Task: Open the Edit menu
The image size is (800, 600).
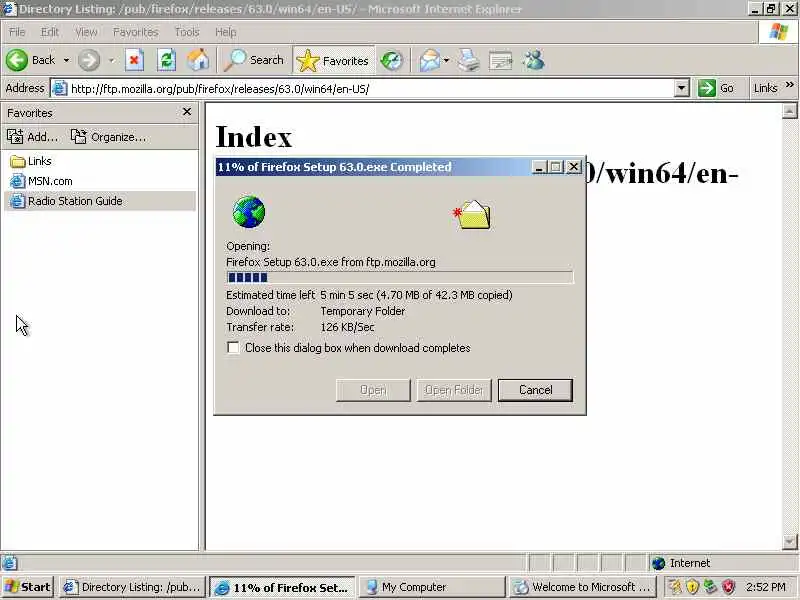Action: pyautogui.click(x=49, y=32)
